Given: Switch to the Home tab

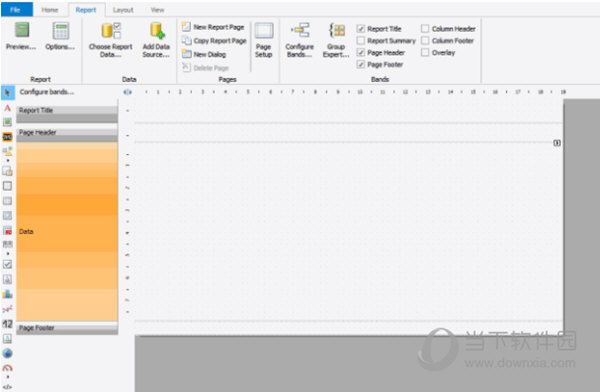Looking at the screenshot, I should coord(50,10).
